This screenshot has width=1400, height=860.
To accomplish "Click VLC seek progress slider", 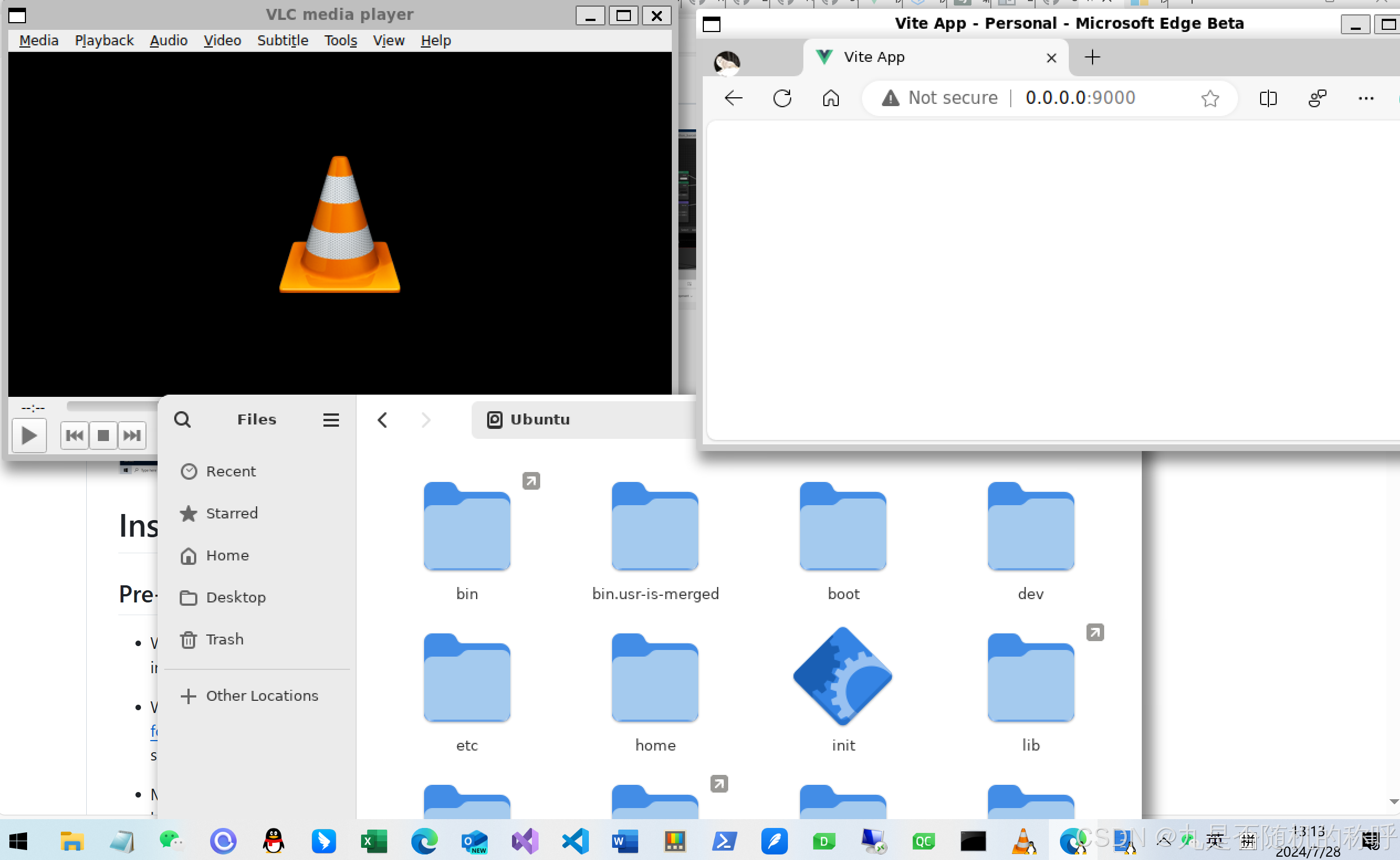I will tap(112, 406).
